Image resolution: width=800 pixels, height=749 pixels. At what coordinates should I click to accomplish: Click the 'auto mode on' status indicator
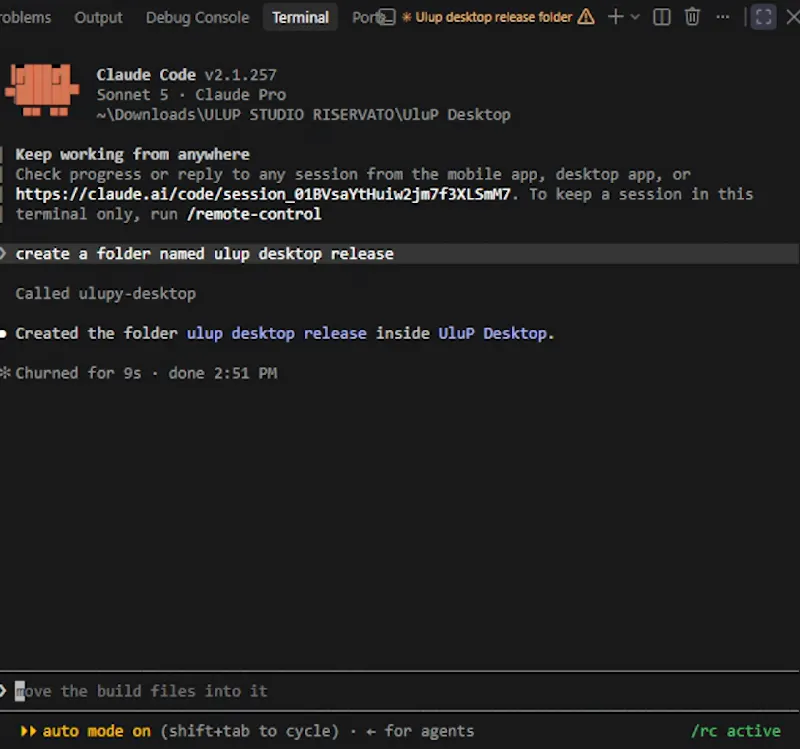97,731
